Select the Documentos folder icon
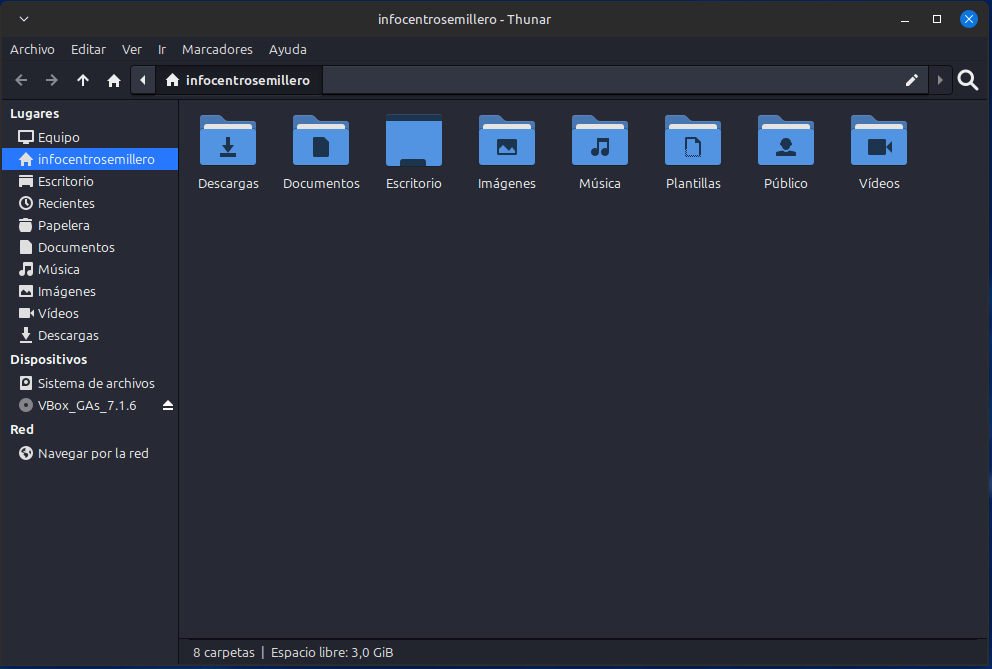The height and width of the screenshot is (669, 992). tap(321, 140)
